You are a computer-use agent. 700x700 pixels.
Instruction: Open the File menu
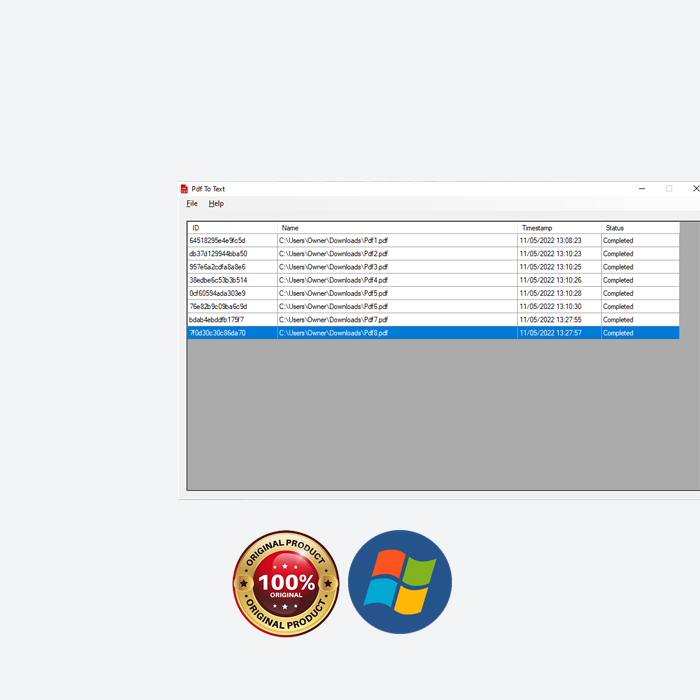pos(192,204)
